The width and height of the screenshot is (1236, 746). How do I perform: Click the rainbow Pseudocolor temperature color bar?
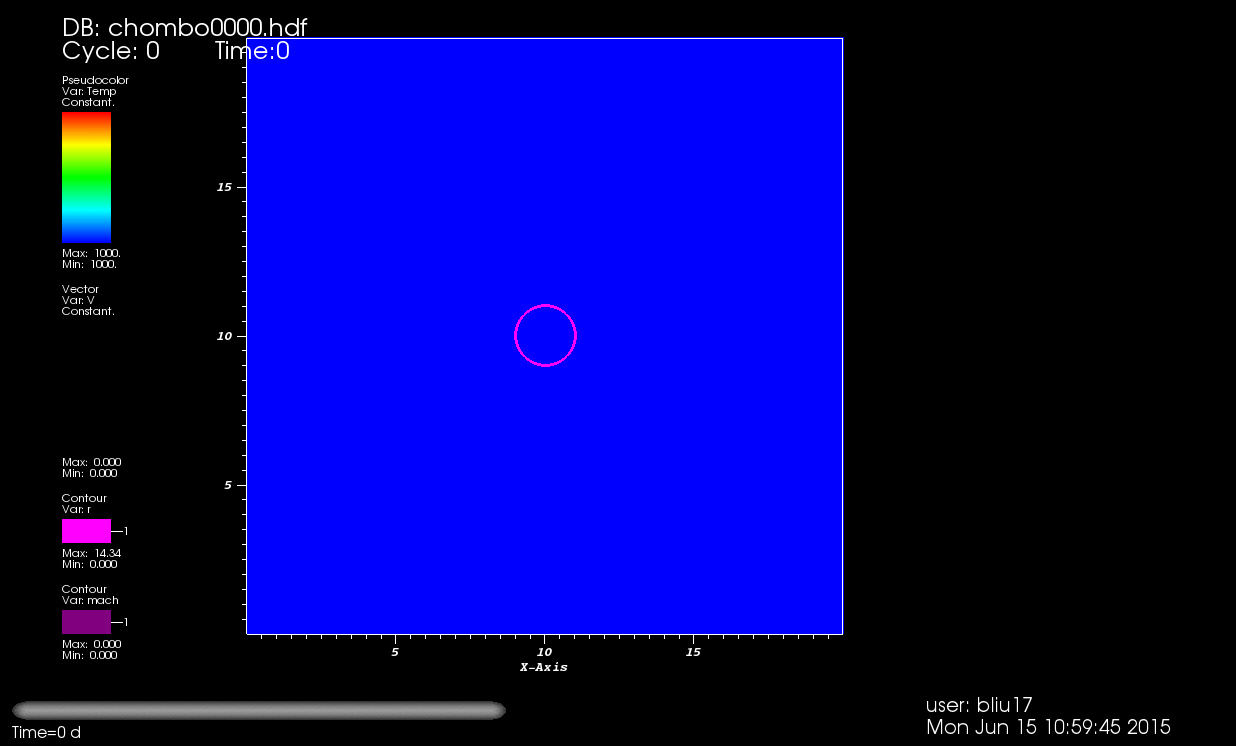click(x=86, y=177)
